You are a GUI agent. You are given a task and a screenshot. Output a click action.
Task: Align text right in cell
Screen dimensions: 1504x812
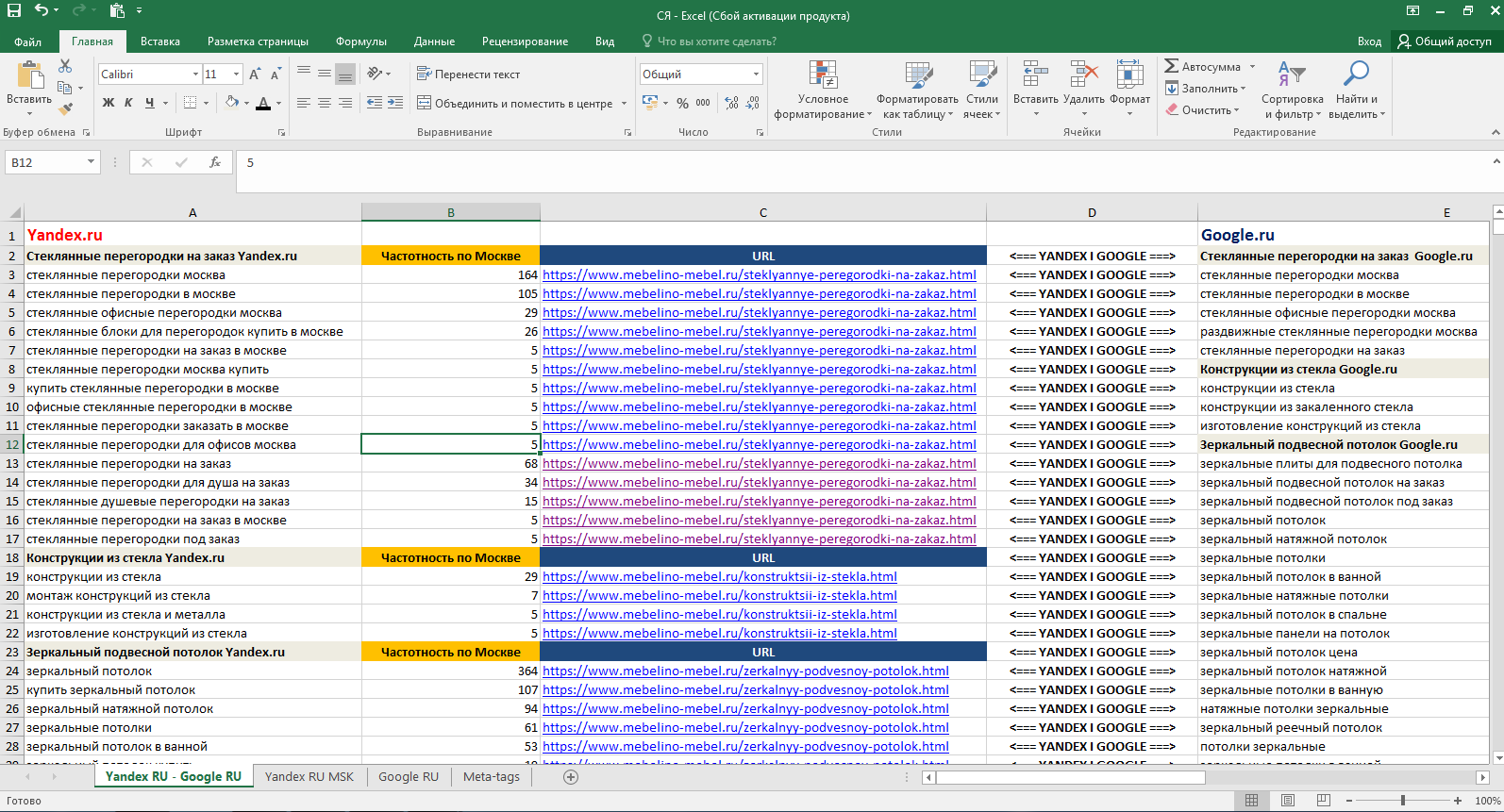pos(345,103)
